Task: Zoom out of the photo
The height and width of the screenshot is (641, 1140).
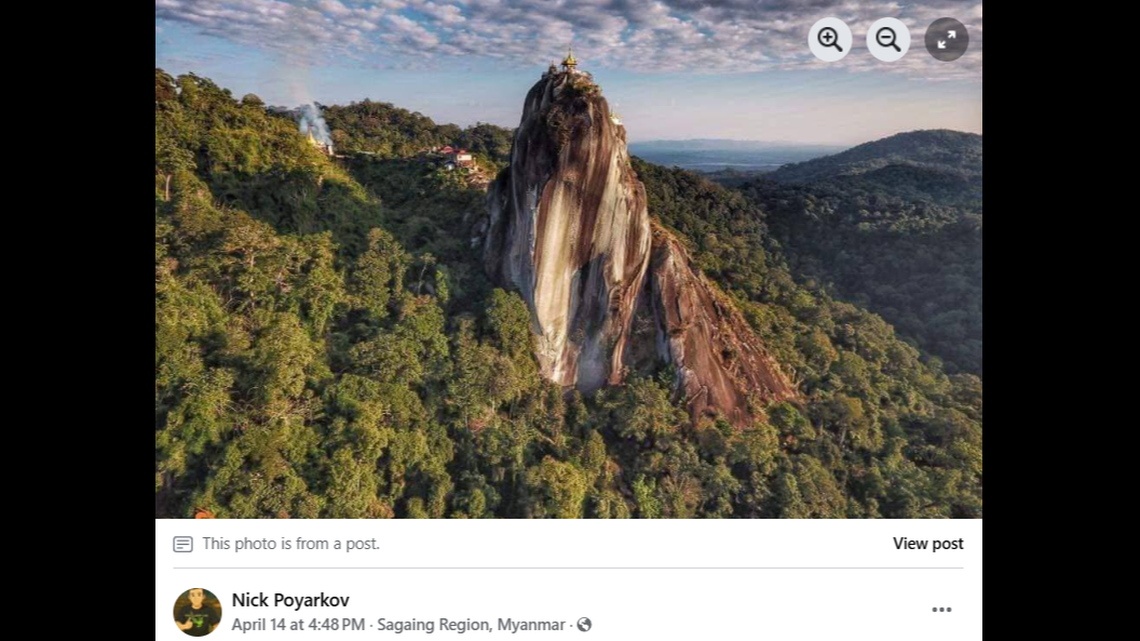Action: [x=888, y=40]
